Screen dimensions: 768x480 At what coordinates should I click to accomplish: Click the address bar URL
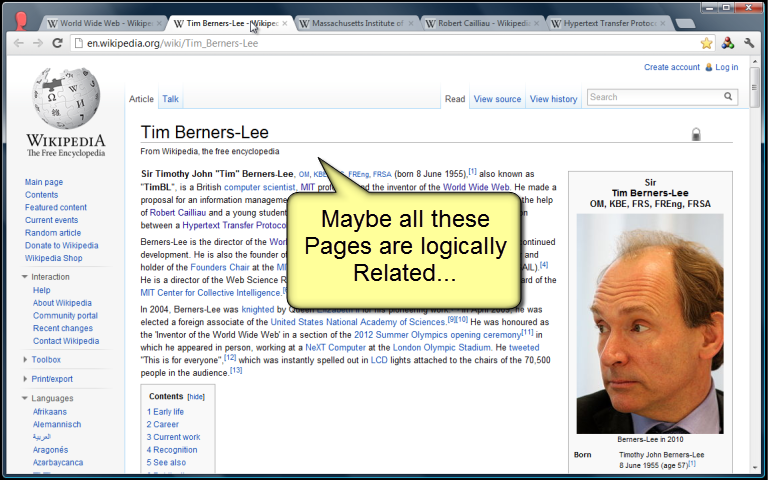(172, 43)
